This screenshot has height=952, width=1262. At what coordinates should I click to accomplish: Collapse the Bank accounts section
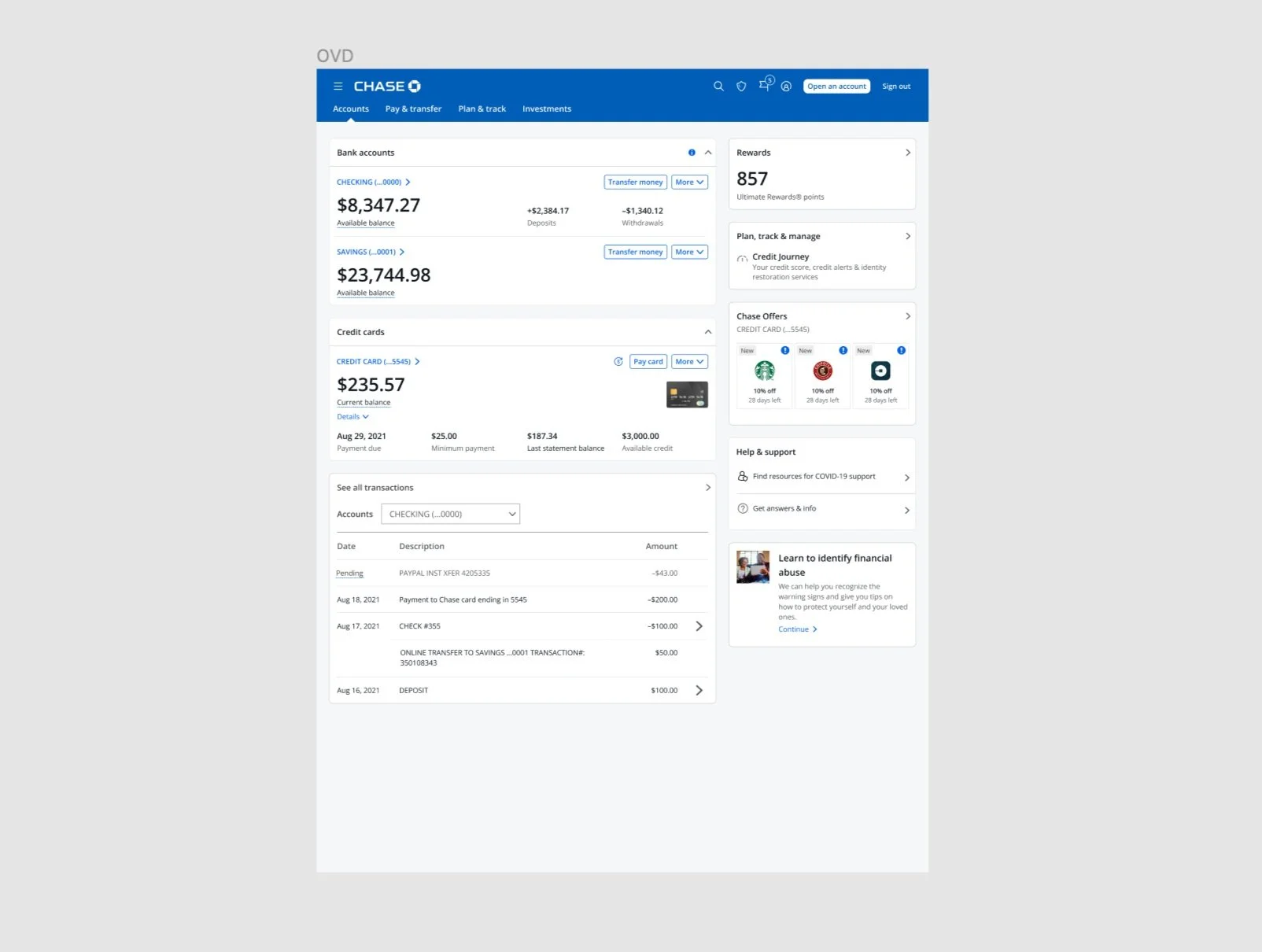click(708, 153)
